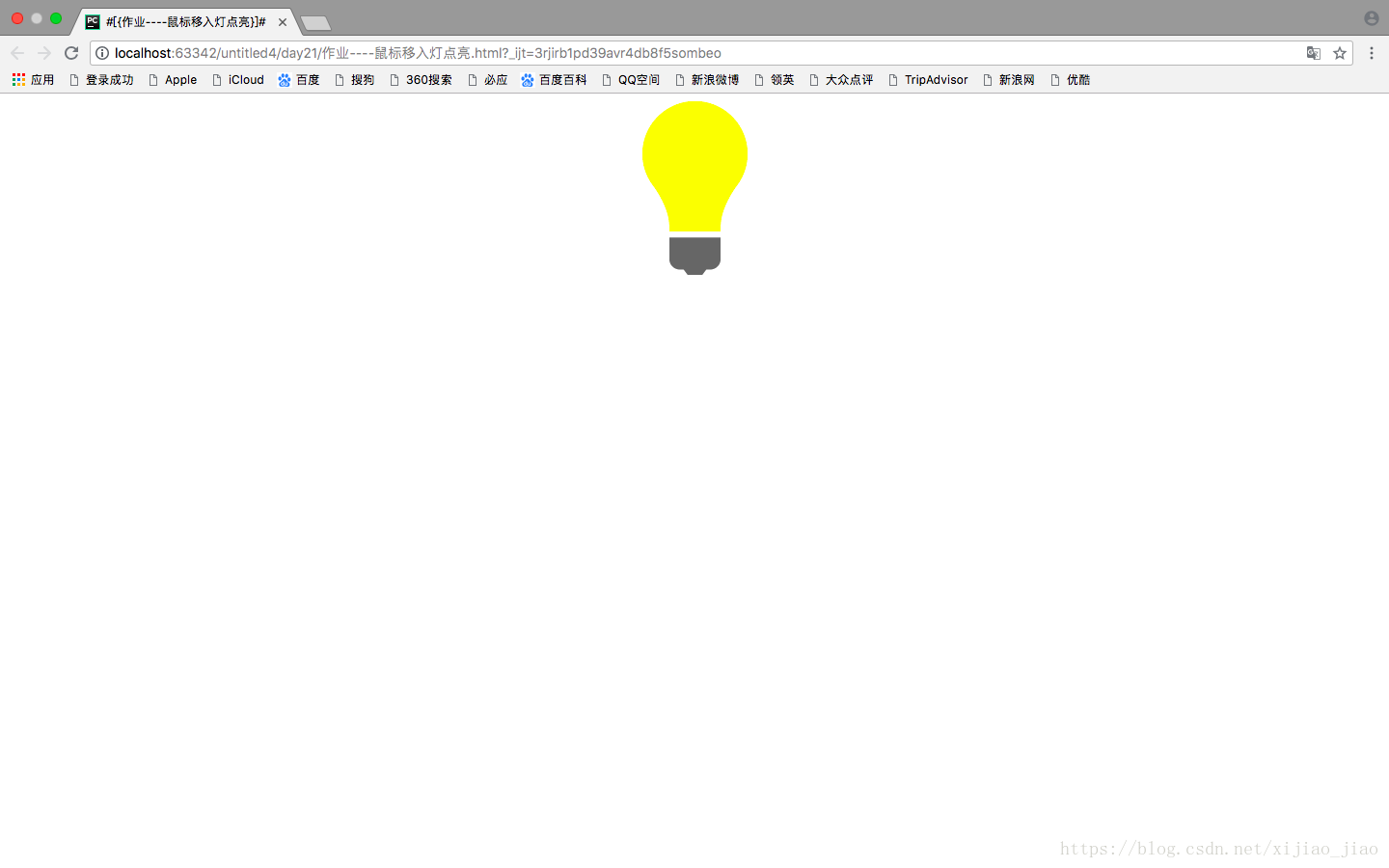Close the current browser tab
Screen dimensions: 1389x868
pos(283,22)
